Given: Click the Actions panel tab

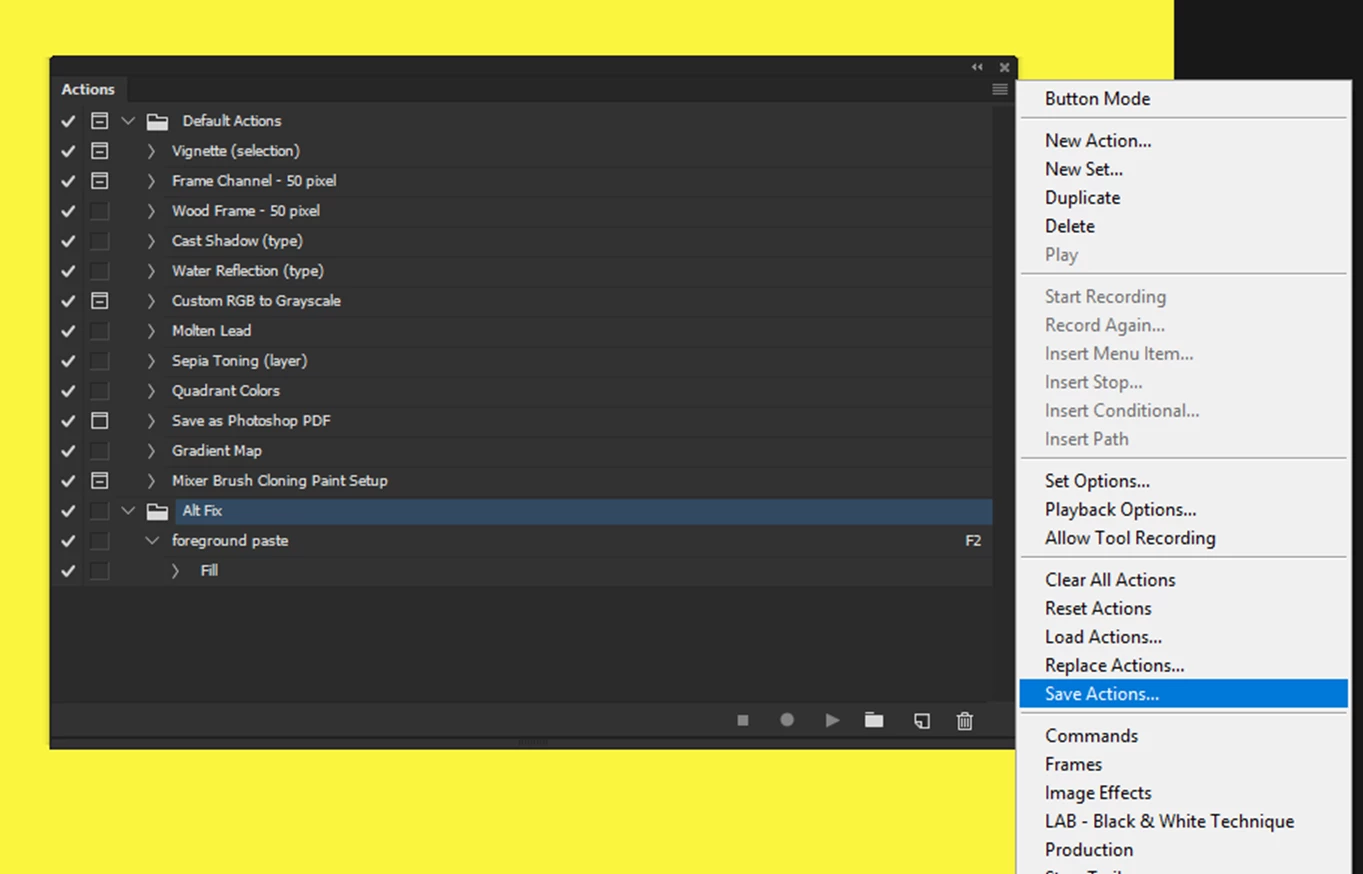Looking at the screenshot, I should [x=88, y=89].
